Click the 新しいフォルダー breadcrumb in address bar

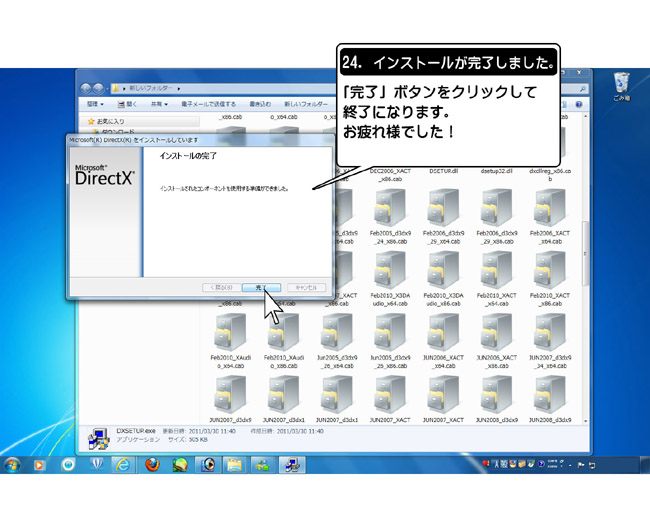pyautogui.click(x=150, y=88)
